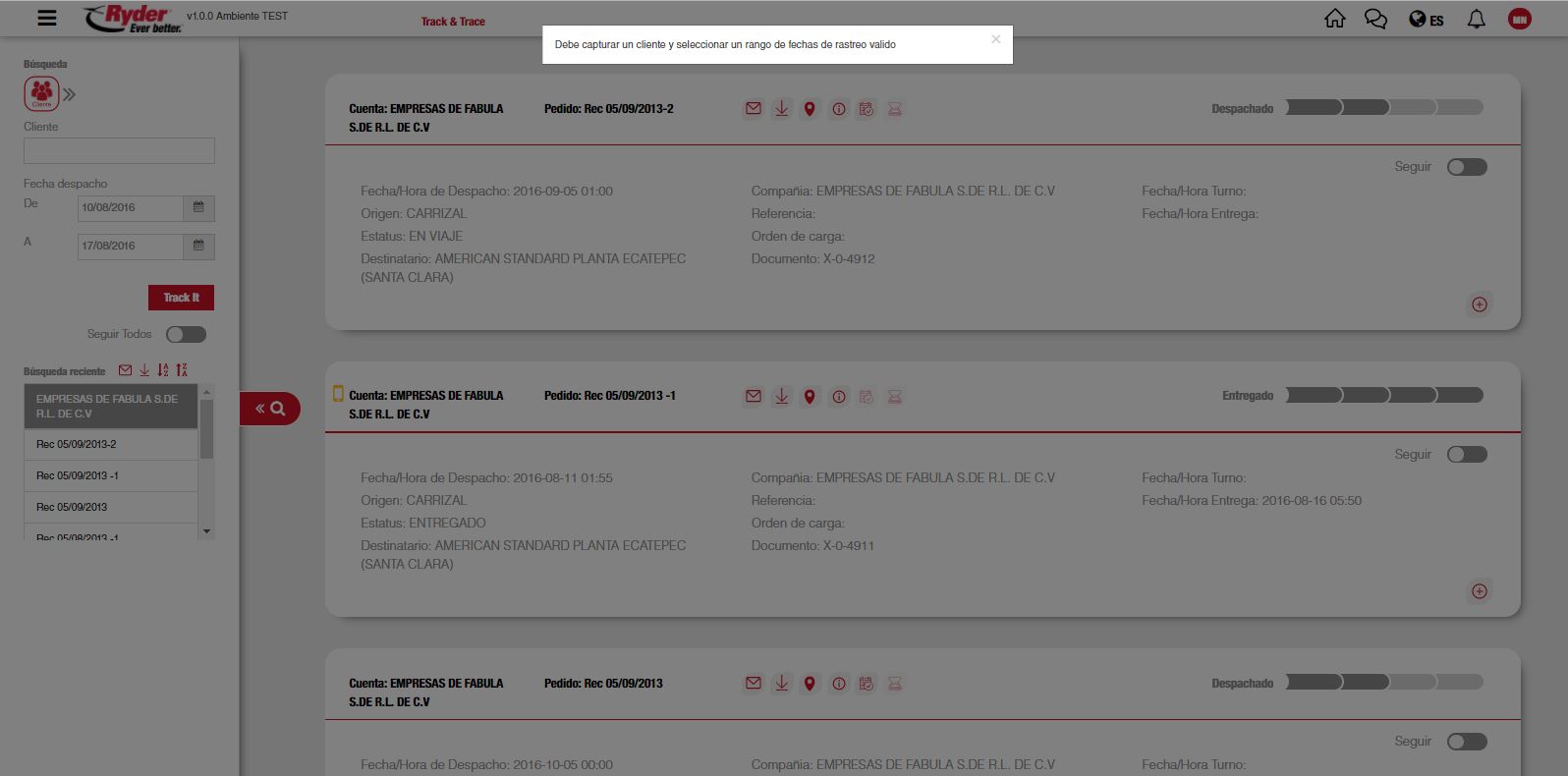Viewport: 1568px width, 776px height.
Task: Click download icon for order Rec 05/09/2013 -1
Action: point(781,397)
